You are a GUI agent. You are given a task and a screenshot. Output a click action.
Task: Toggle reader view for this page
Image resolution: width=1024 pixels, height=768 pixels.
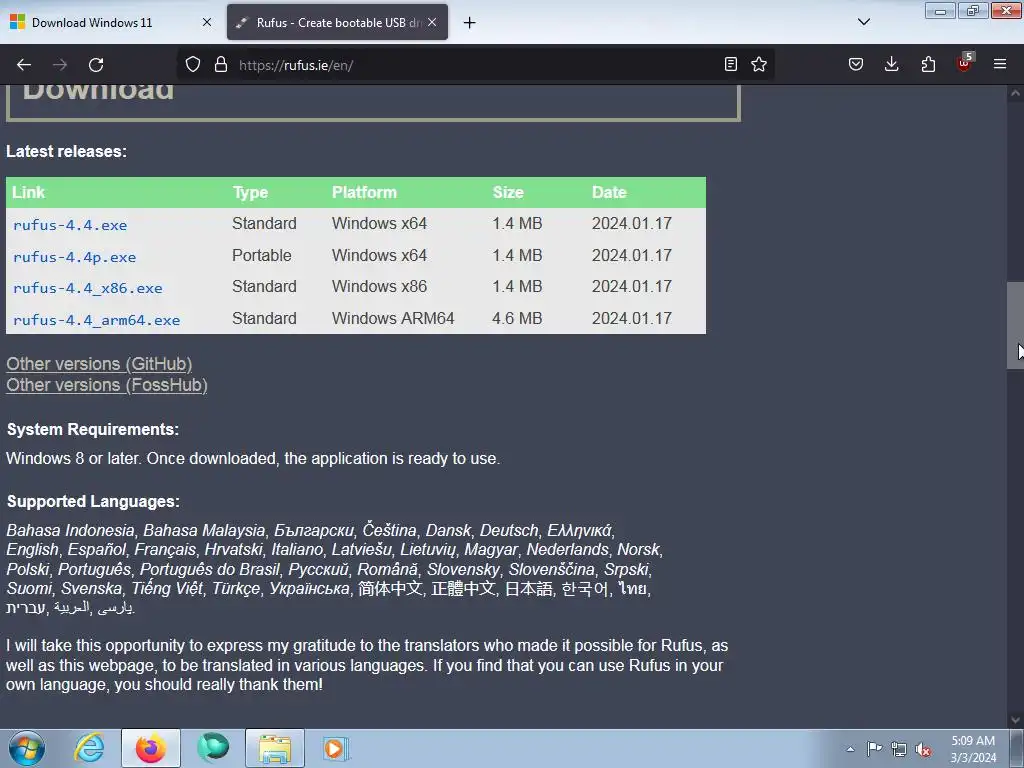point(731,64)
